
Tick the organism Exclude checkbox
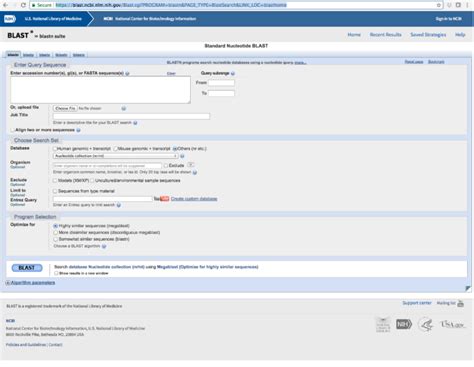coord(166,165)
